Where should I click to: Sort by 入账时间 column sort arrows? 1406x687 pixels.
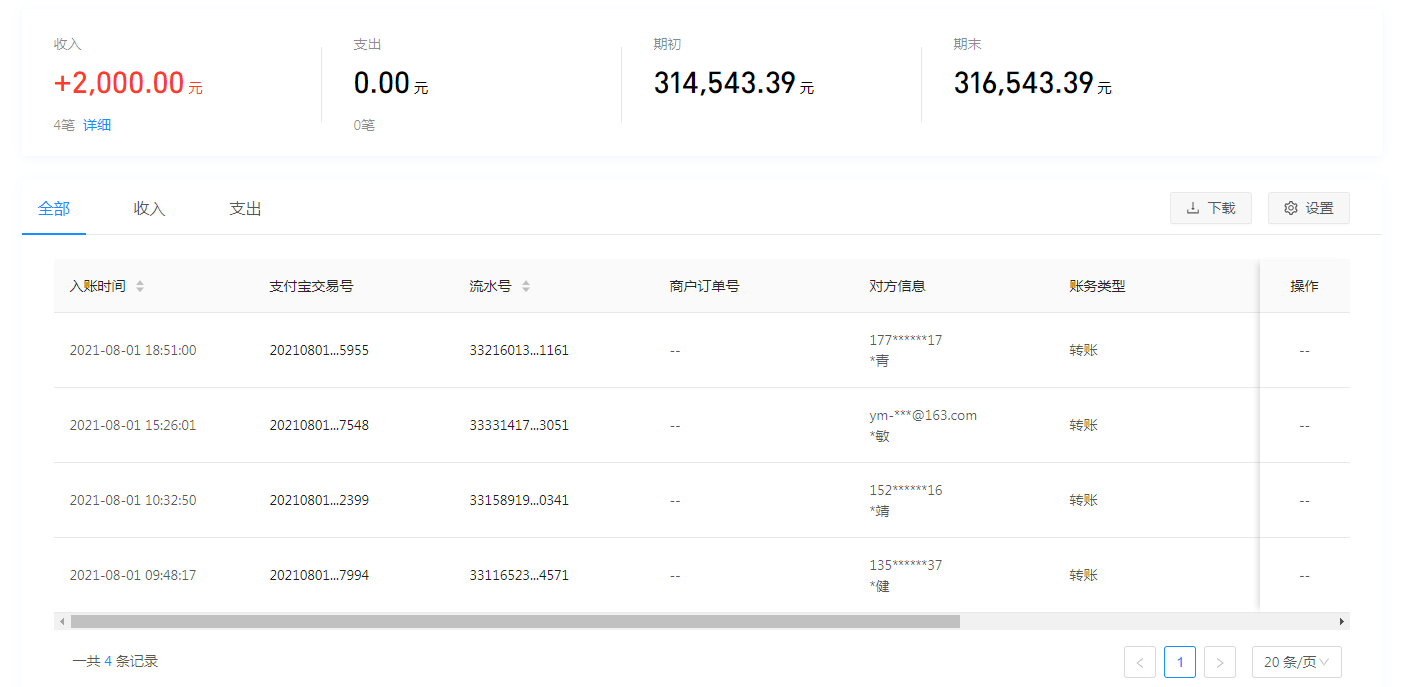[x=140, y=286]
